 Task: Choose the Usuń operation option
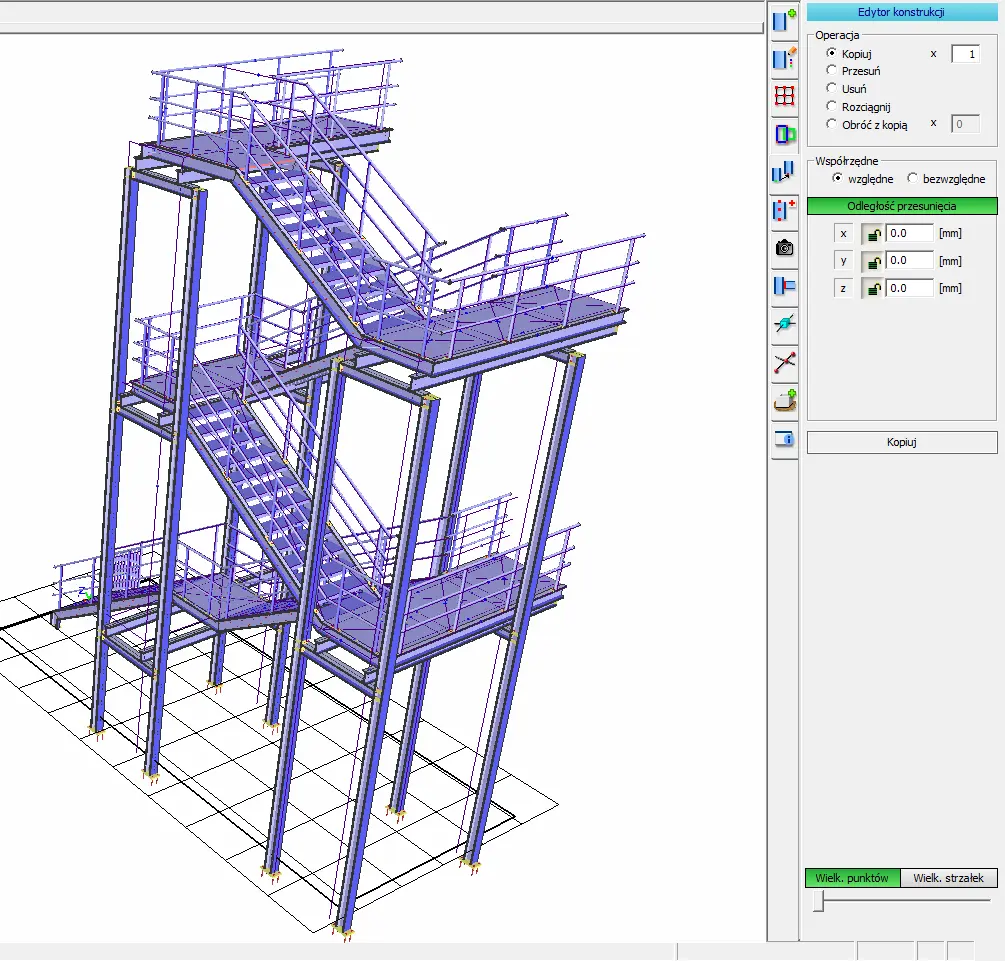(832, 89)
